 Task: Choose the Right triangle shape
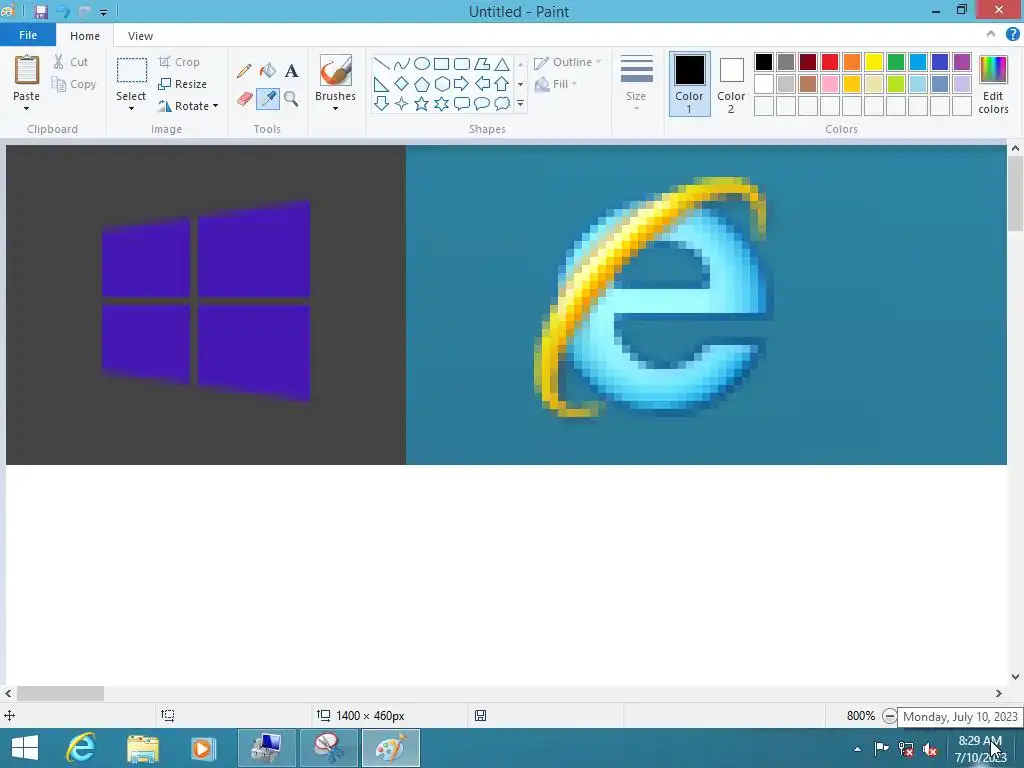(381, 84)
